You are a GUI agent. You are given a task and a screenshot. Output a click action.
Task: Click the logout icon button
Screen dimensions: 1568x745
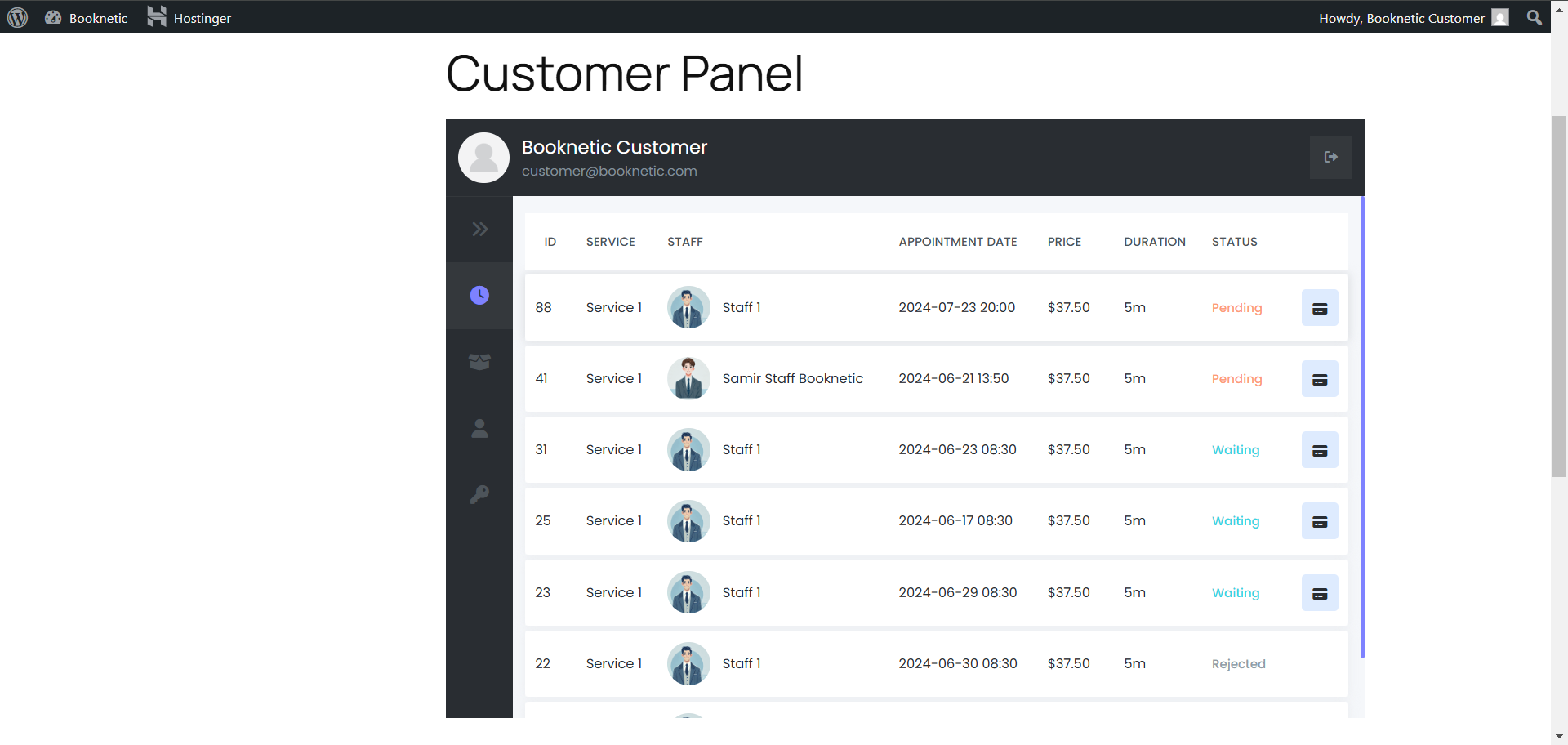[1330, 157]
